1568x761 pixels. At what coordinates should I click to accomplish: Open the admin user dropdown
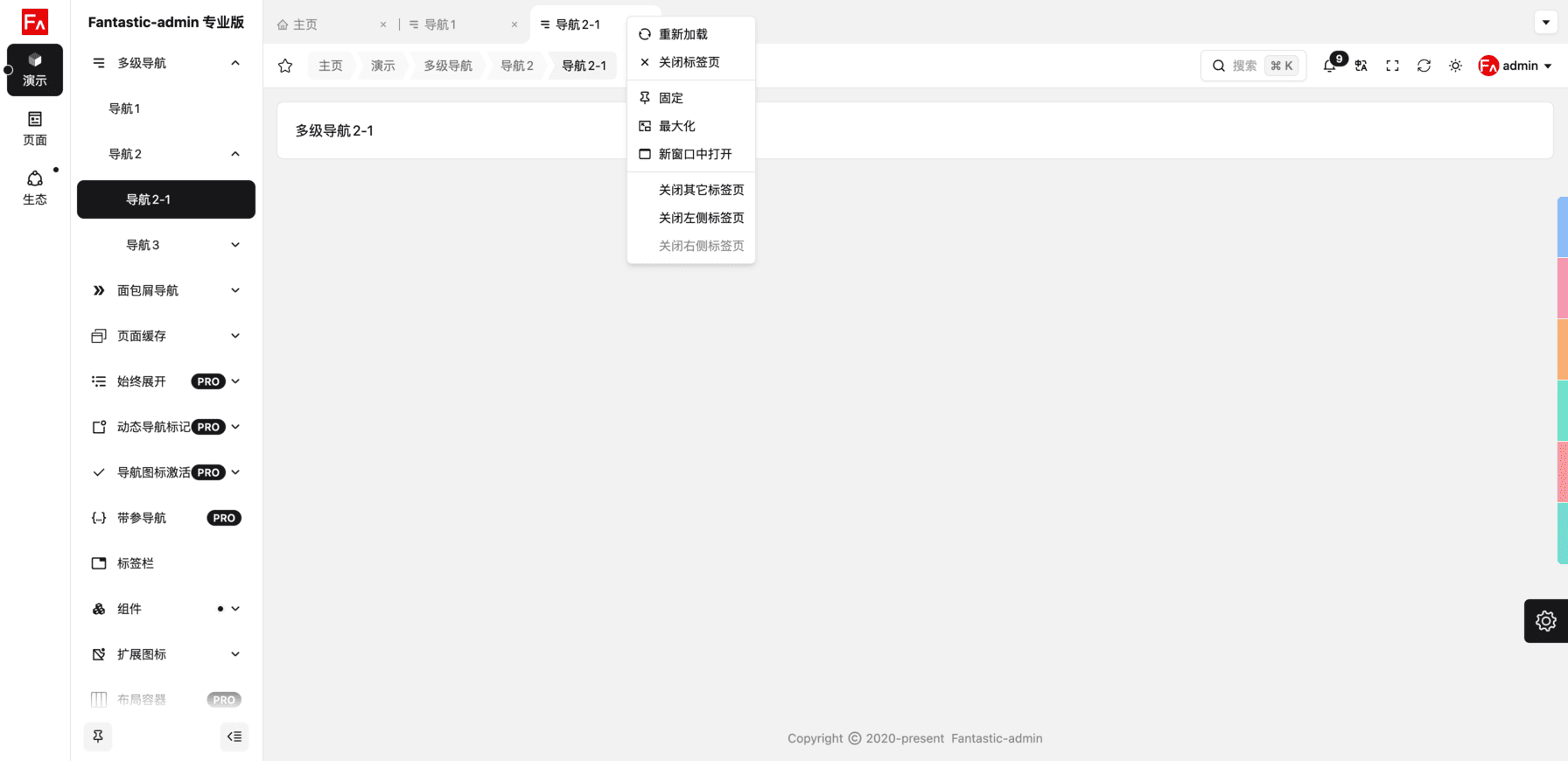(x=1515, y=66)
